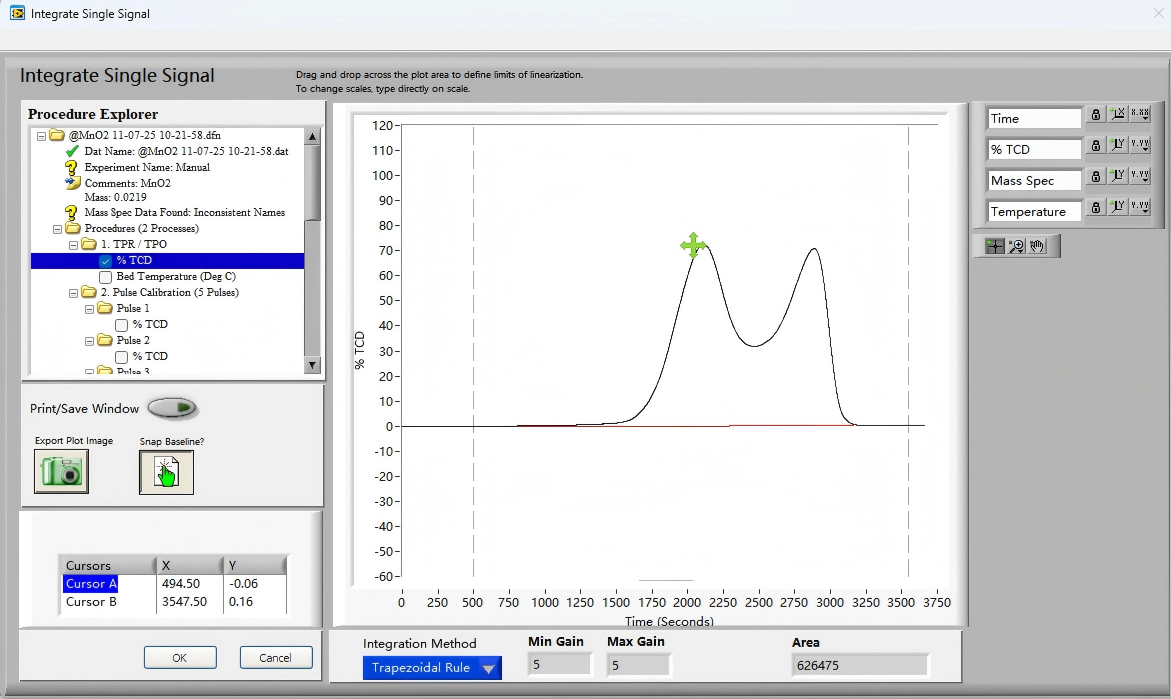Collapse the Procedures (2 Processes) node
Viewport: 1171px width, 699px height.
58,229
